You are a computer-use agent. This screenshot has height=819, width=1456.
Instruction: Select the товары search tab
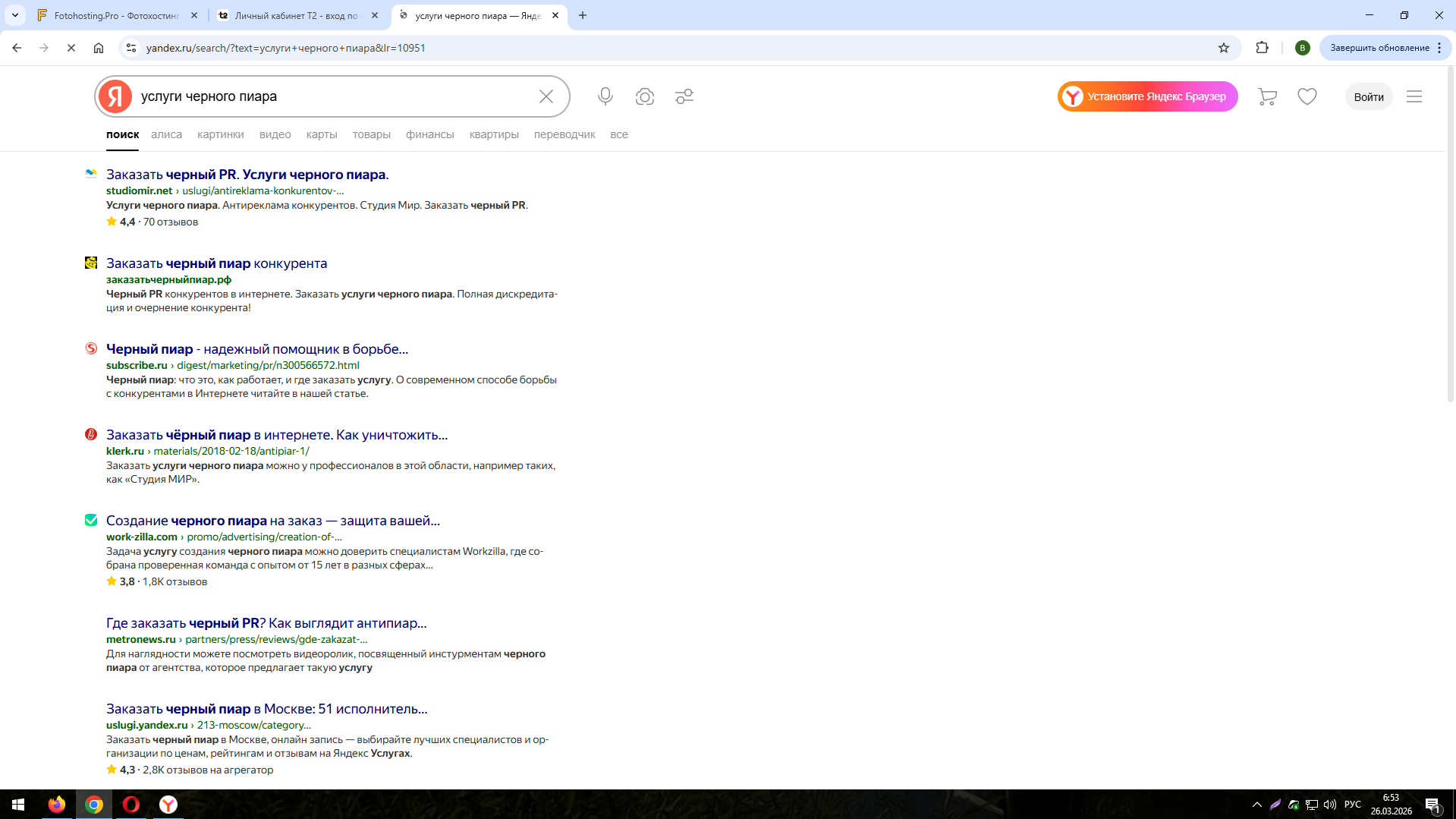[x=372, y=134]
